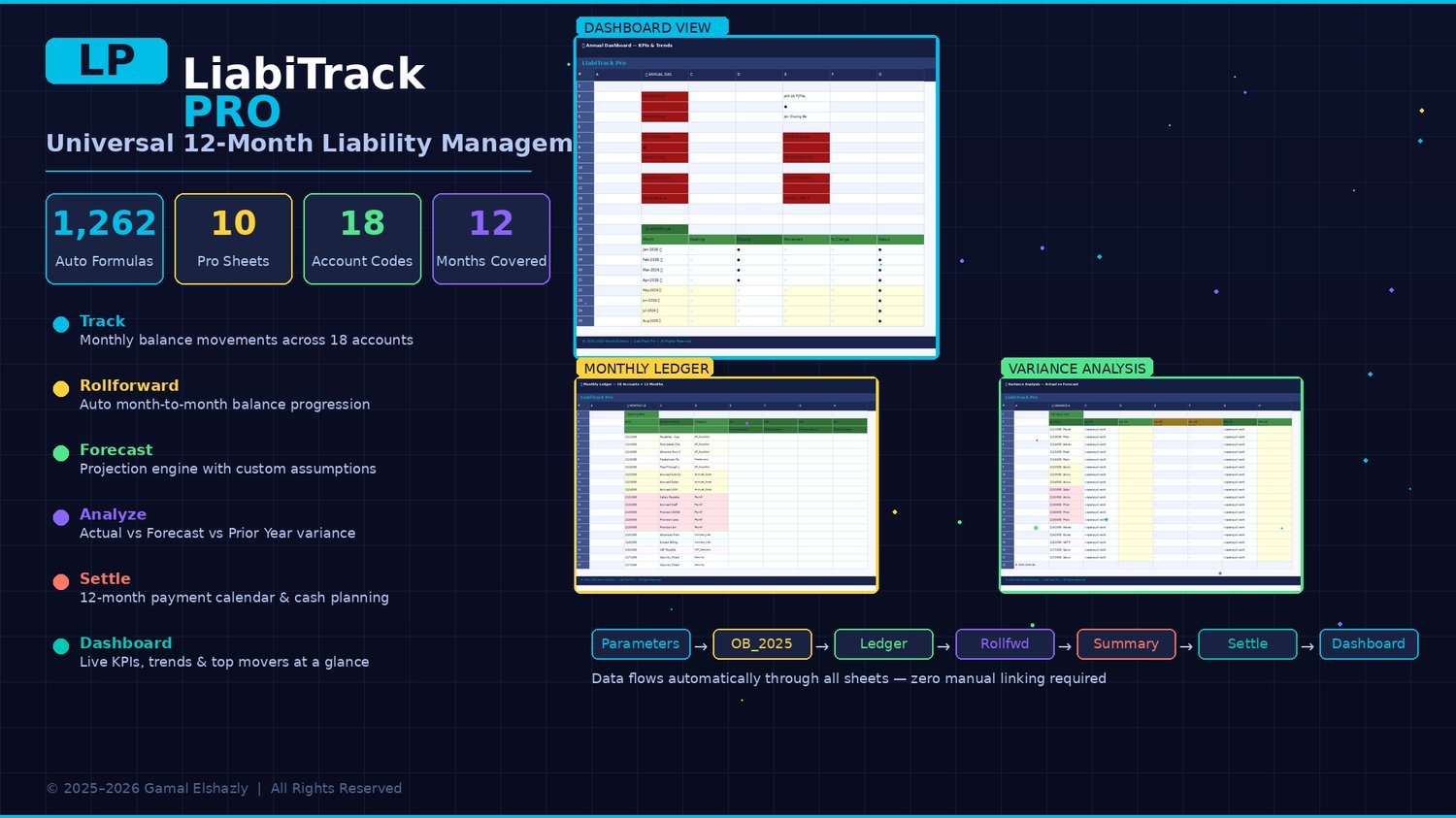Click the purple dot beside Analyze
This screenshot has height=818, width=1456.
pos(61,518)
